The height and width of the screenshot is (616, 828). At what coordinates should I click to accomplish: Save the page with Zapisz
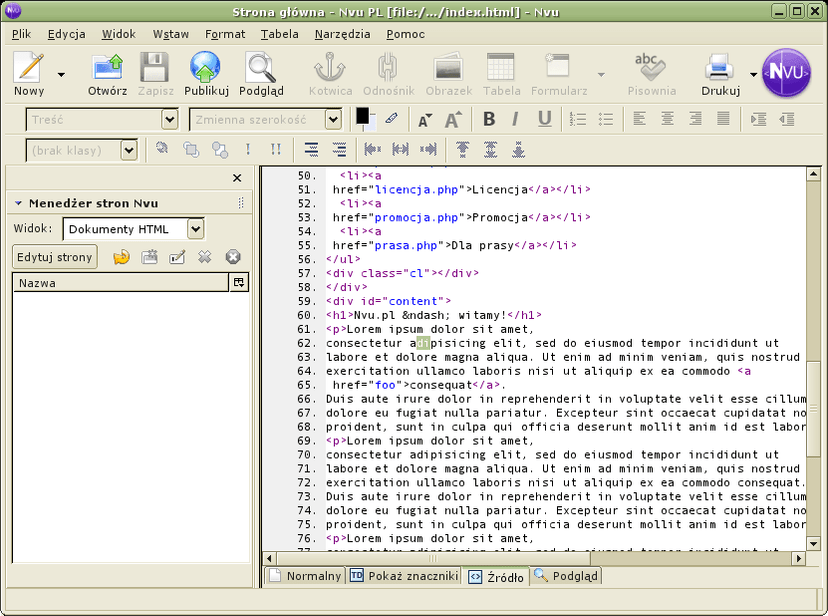(x=155, y=74)
